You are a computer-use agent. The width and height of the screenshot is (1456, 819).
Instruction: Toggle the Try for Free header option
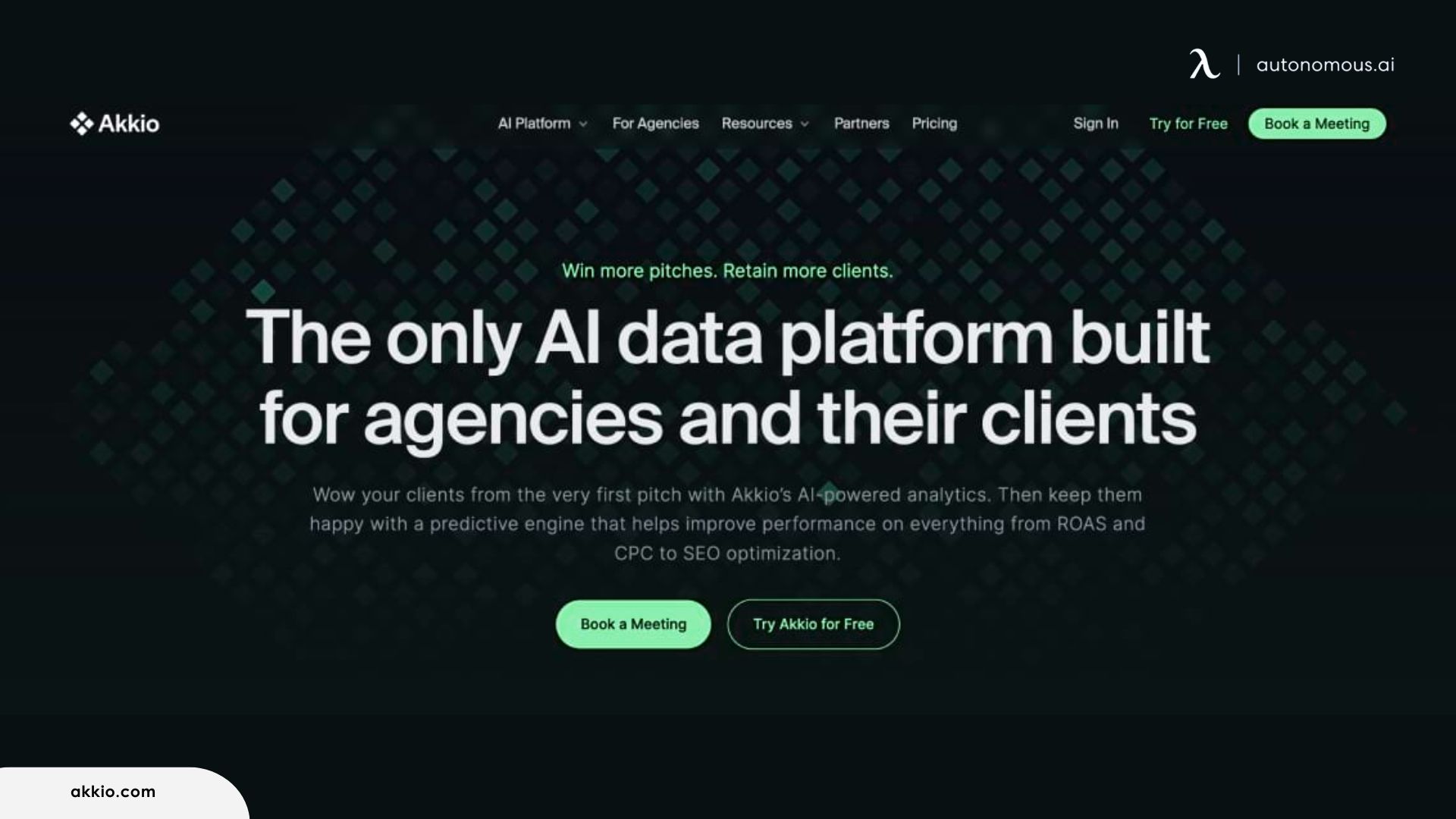tap(1188, 123)
